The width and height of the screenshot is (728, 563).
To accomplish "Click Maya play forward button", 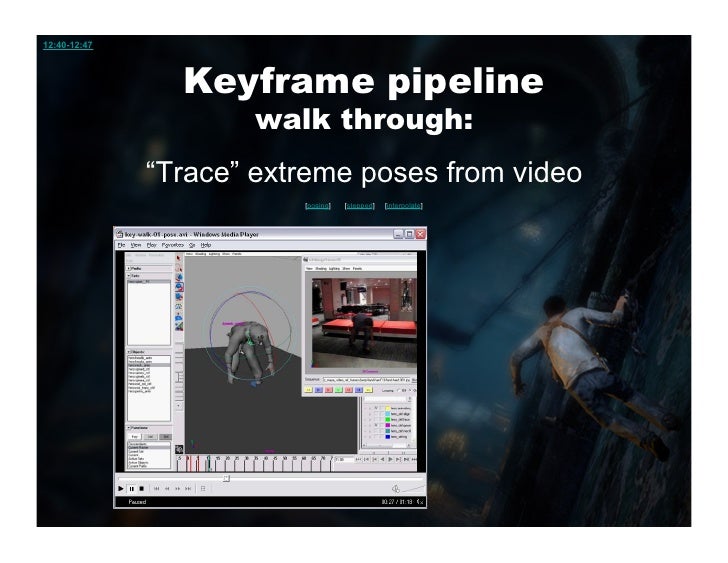I will tap(390, 459).
